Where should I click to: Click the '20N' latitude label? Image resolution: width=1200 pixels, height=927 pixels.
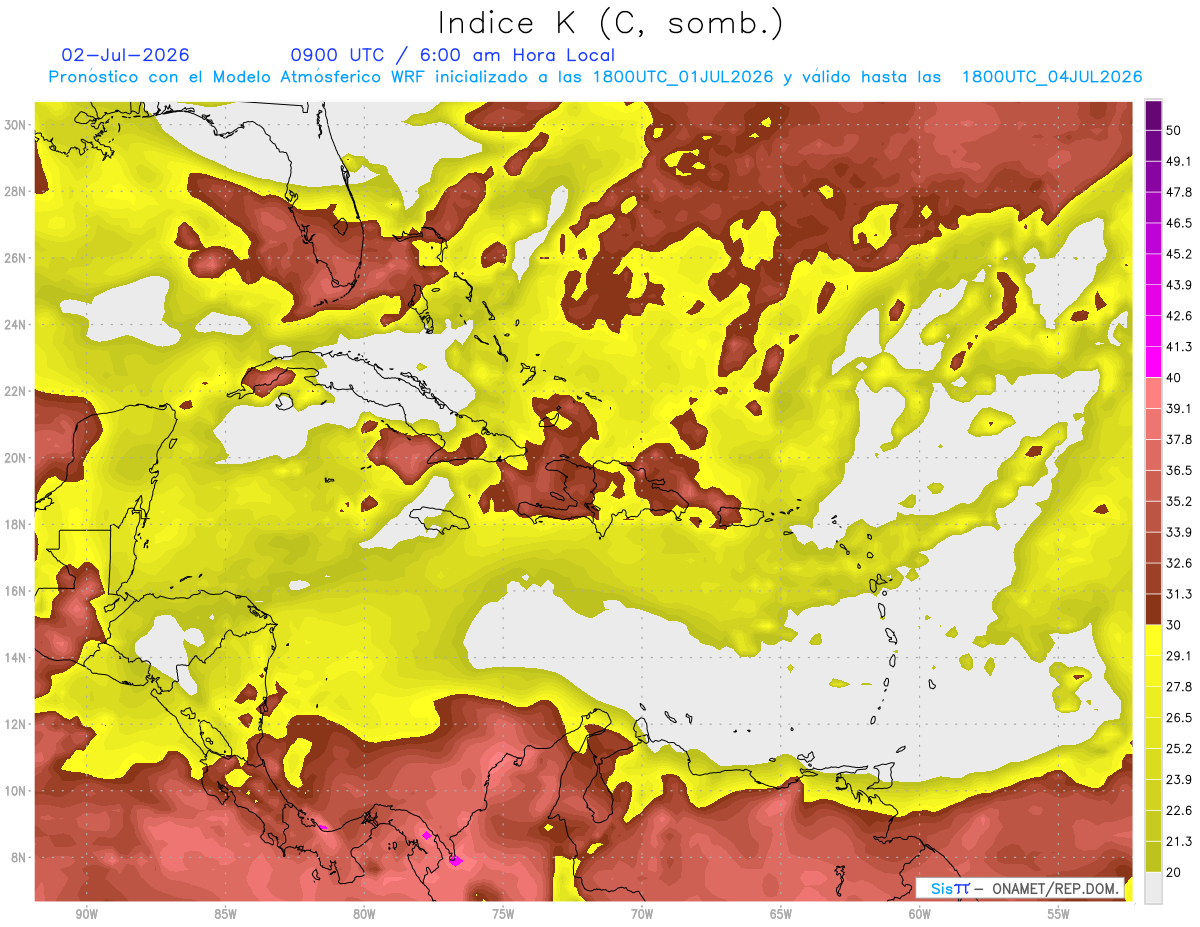(17, 458)
